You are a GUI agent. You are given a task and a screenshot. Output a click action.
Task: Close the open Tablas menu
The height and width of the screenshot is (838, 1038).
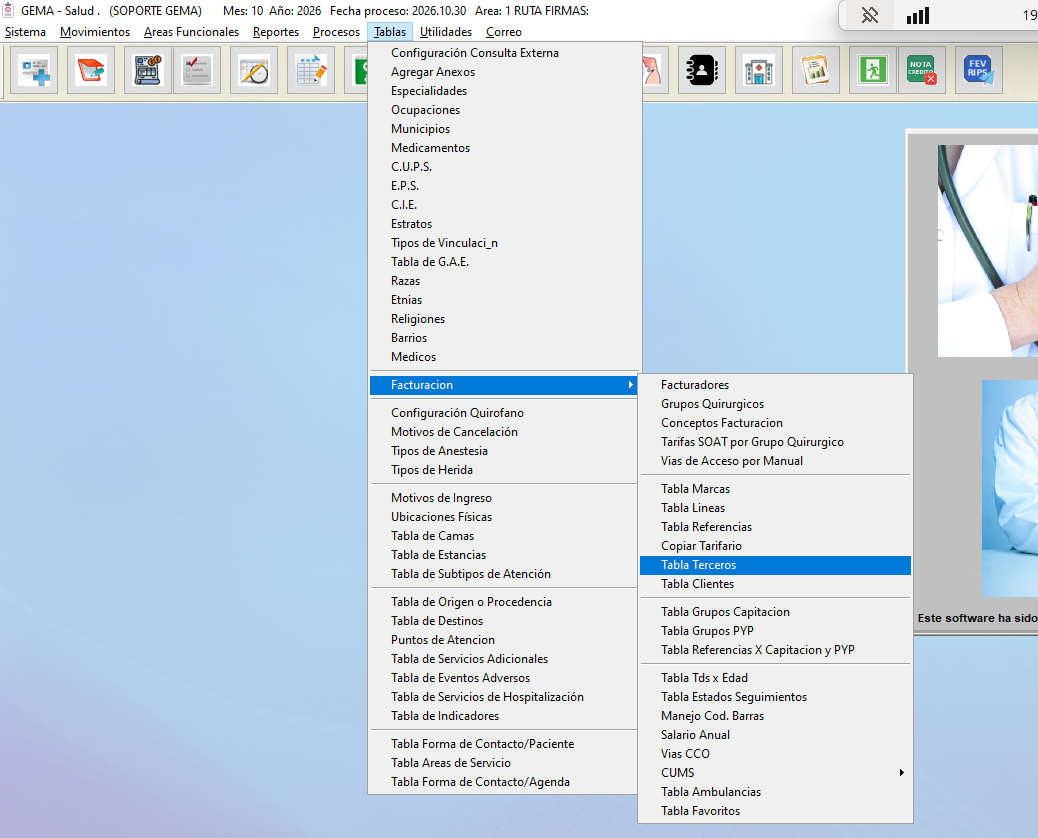(390, 32)
